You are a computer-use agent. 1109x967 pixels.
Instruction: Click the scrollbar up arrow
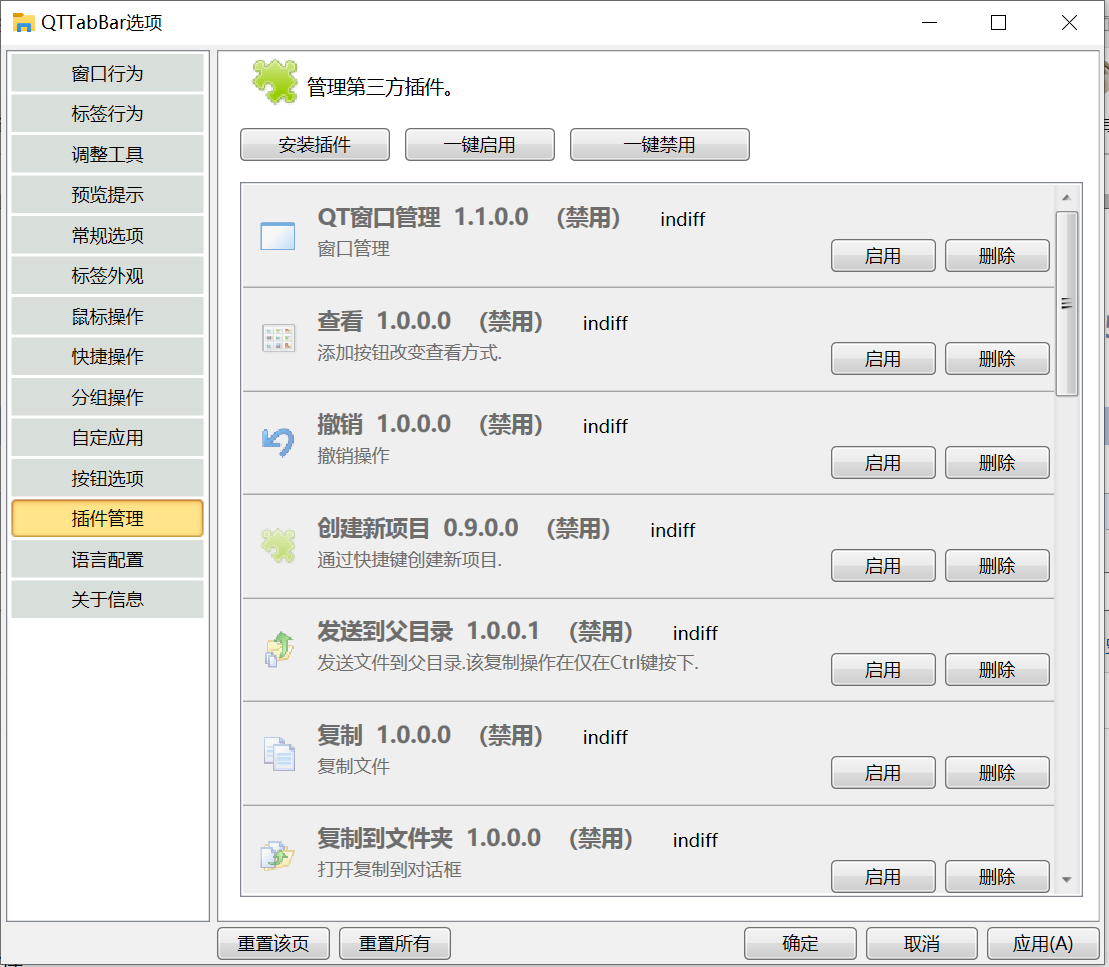point(1067,197)
